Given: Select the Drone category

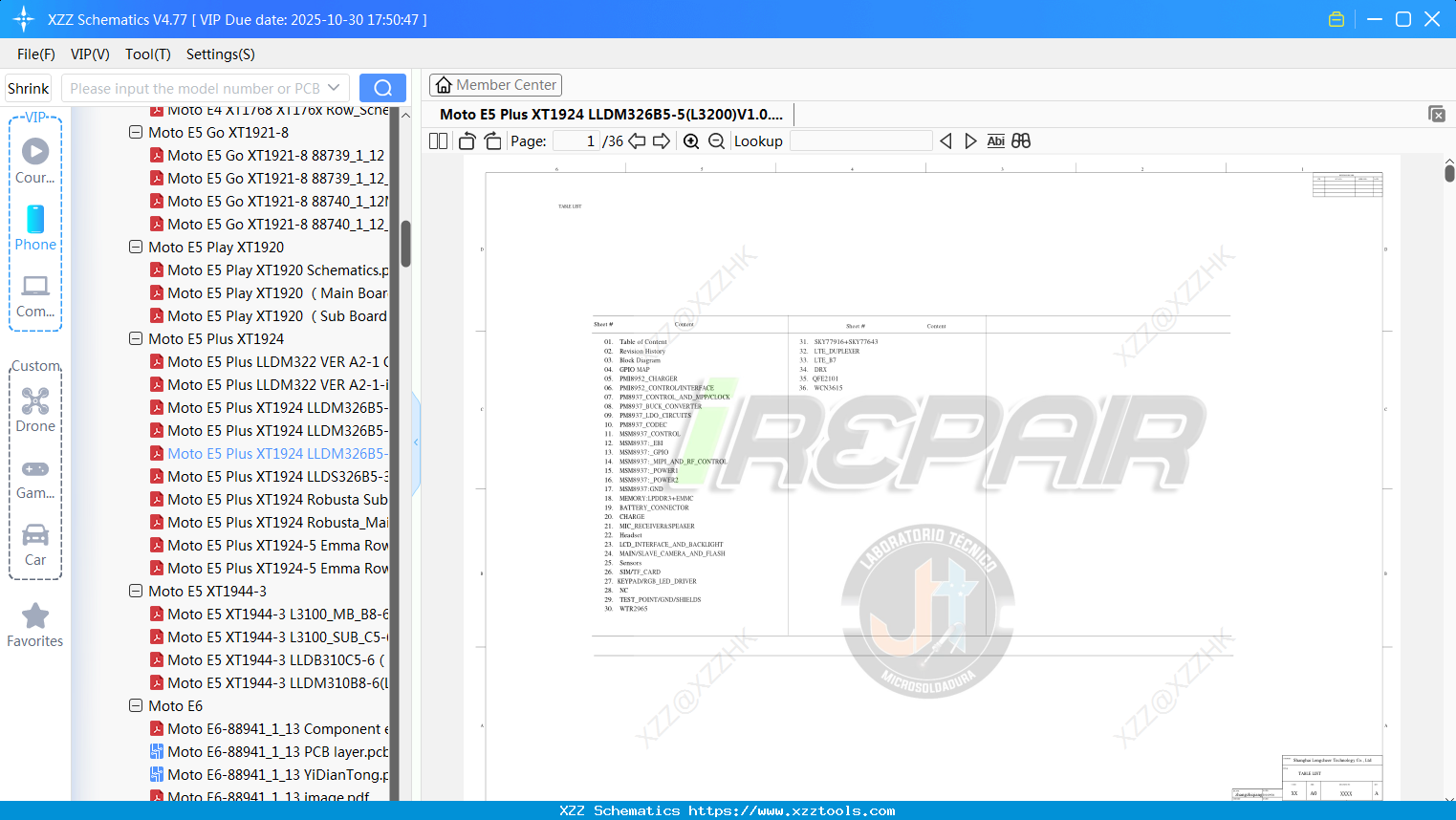Looking at the screenshot, I should coord(35,411).
